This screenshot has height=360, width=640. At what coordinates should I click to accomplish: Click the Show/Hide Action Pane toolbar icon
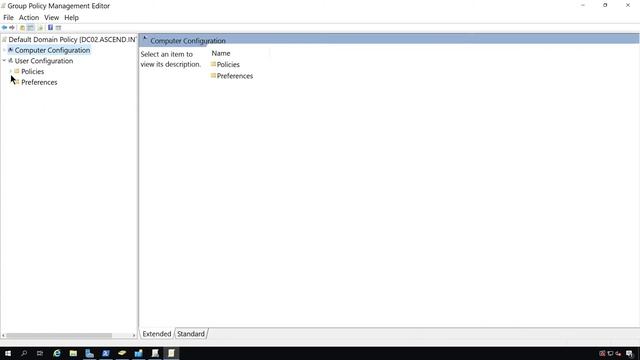click(58, 28)
